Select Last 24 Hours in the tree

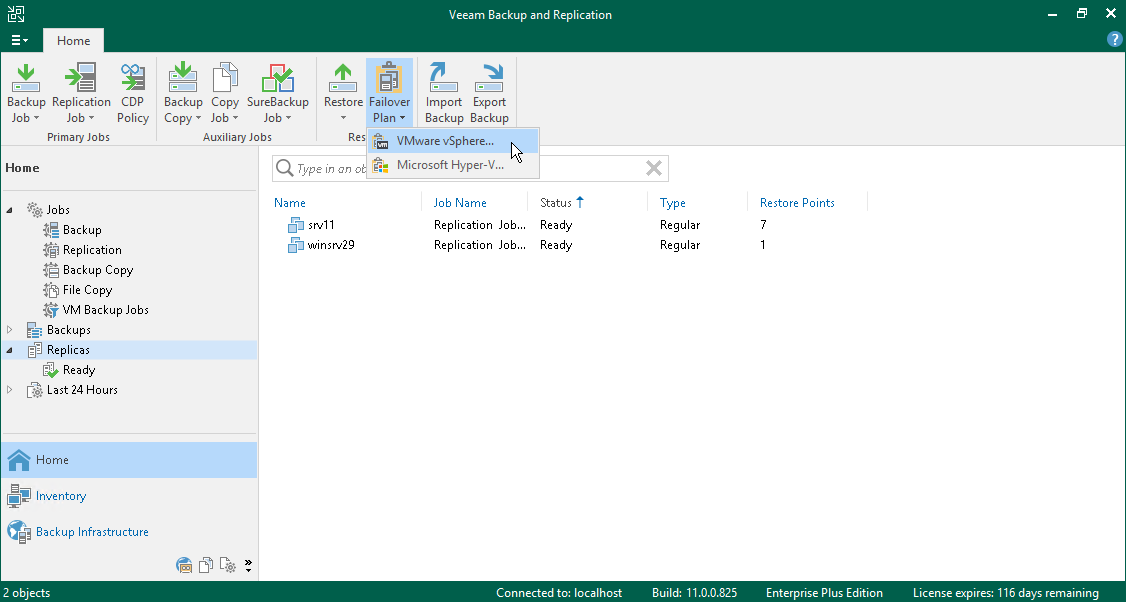(82, 390)
